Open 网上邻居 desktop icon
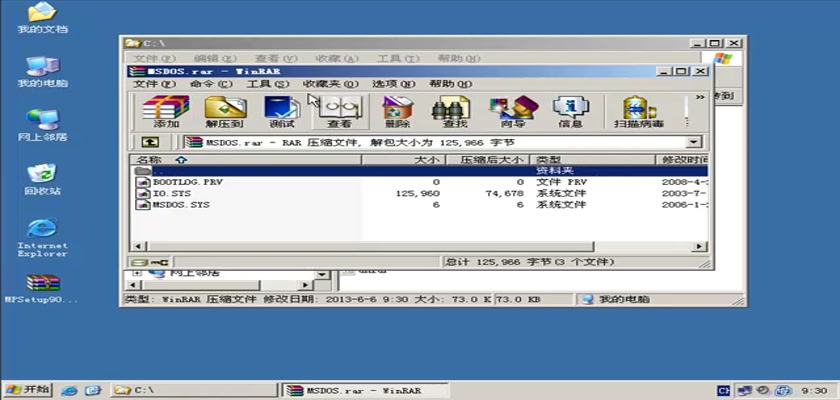The height and width of the screenshot is (400, 840). (42, 126)
